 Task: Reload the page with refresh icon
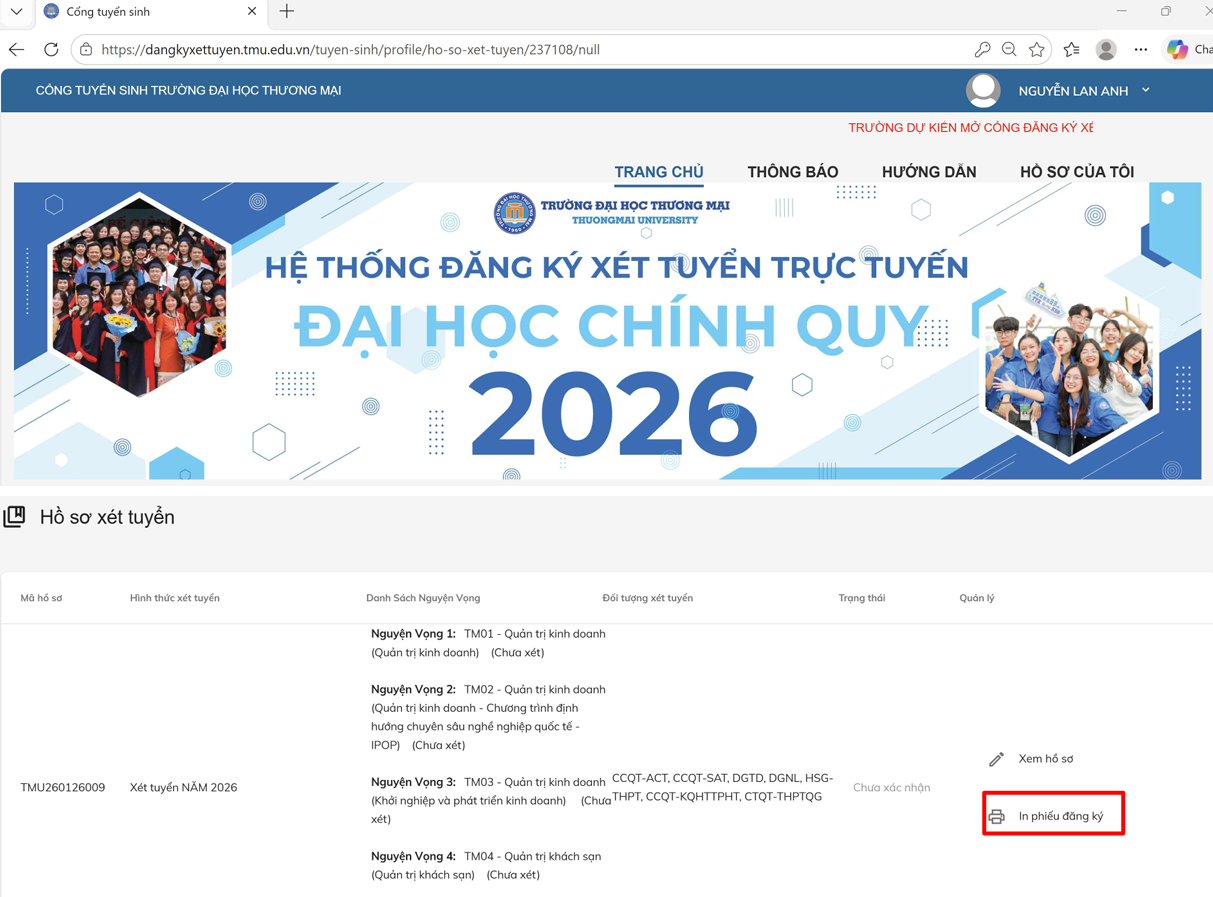pyautogui.click(x=51, y=49)
